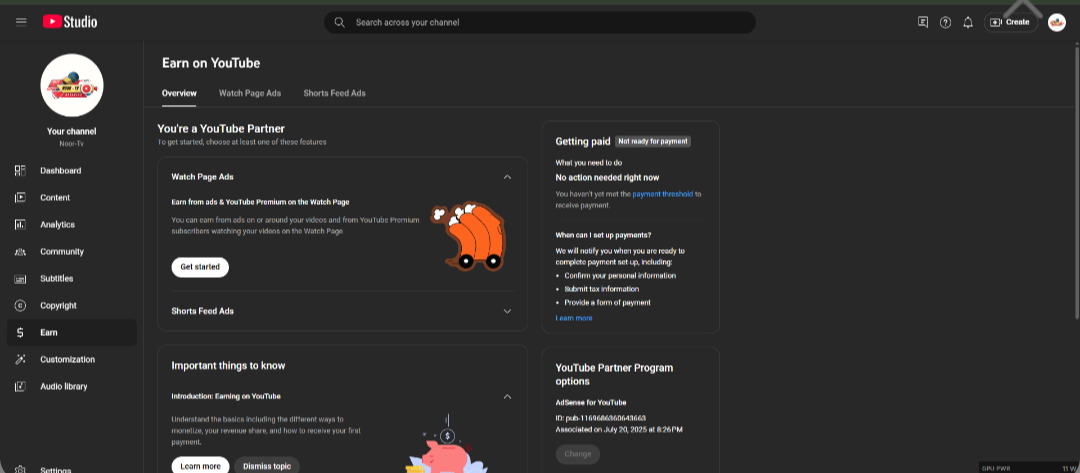1080x473 pixels.
Task: Click the 'Earn on YouTube' heading
Action: tap(211, 63)
